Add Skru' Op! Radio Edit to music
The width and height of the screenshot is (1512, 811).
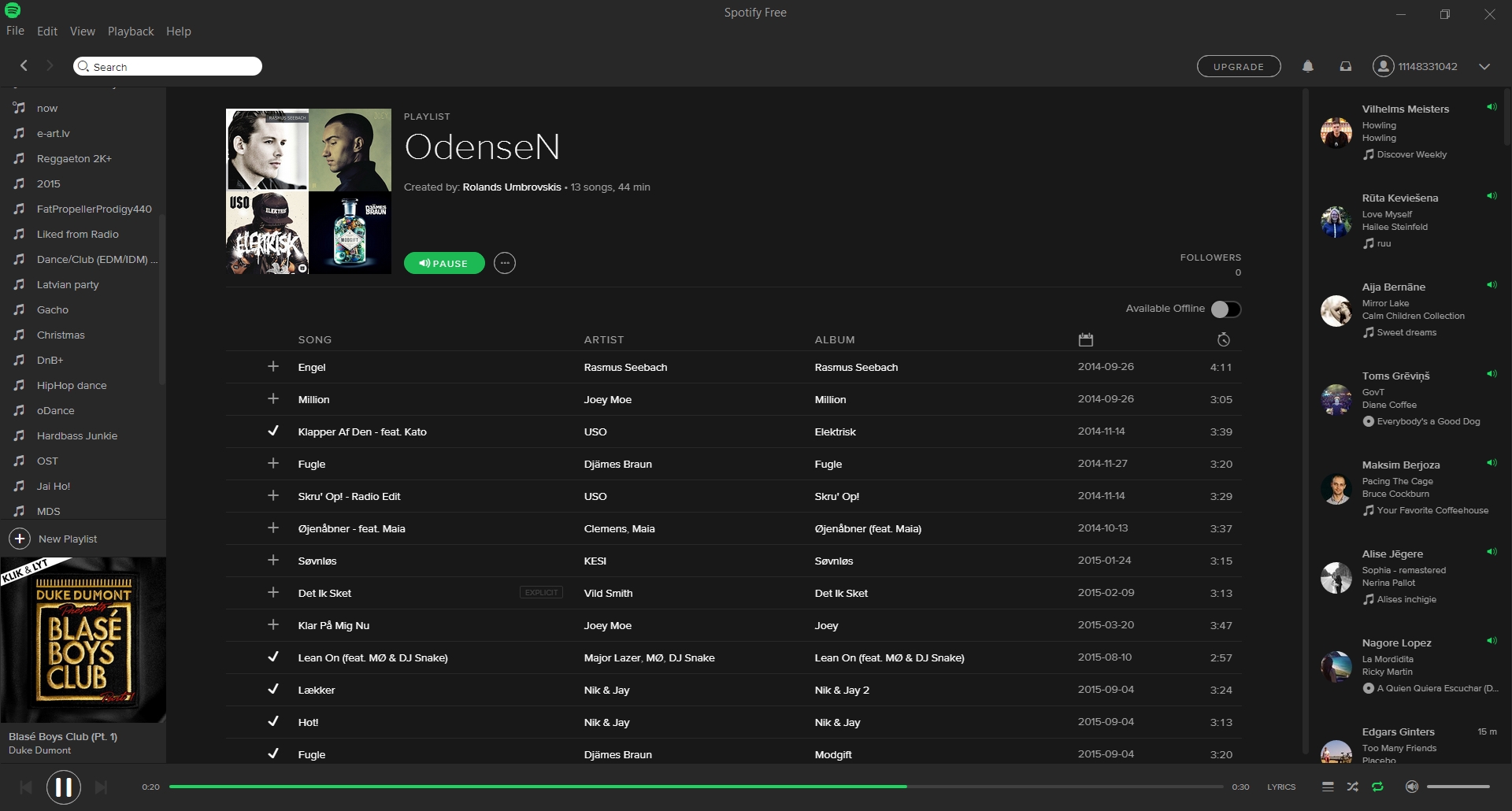273,495
